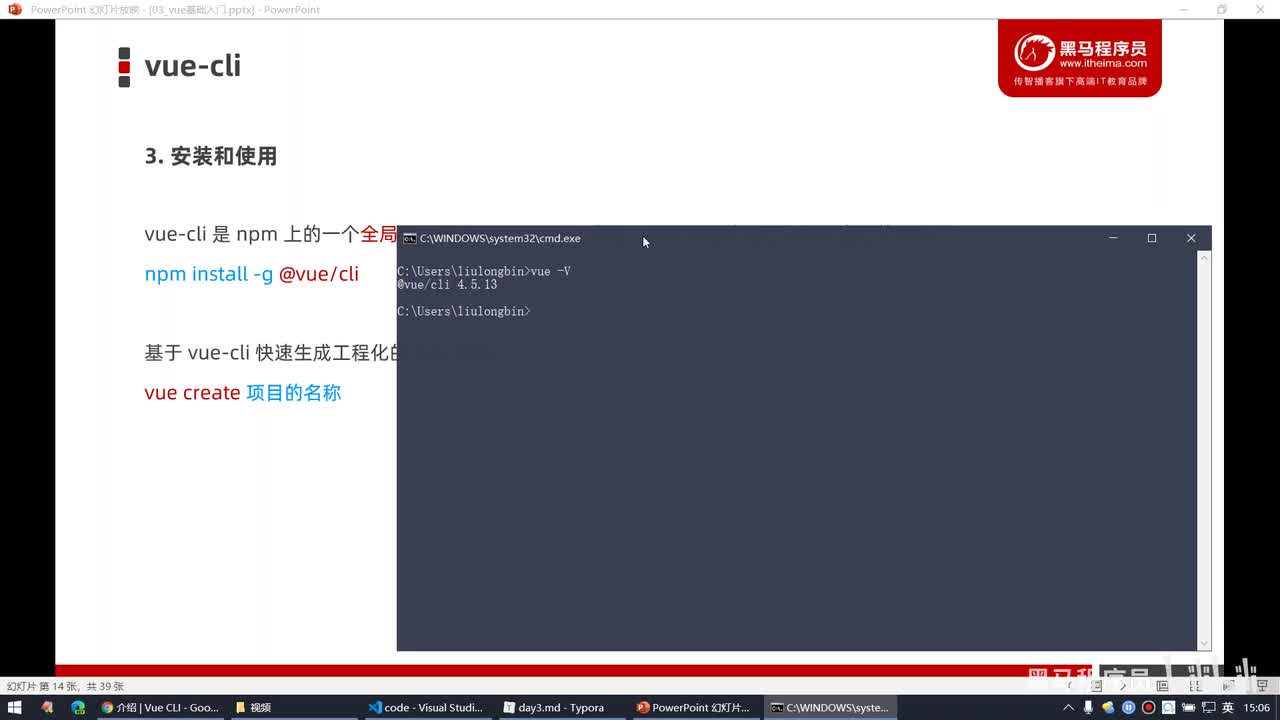Open the network tray icon
Screen dimensions: 1280x720
coord(1207,707)
